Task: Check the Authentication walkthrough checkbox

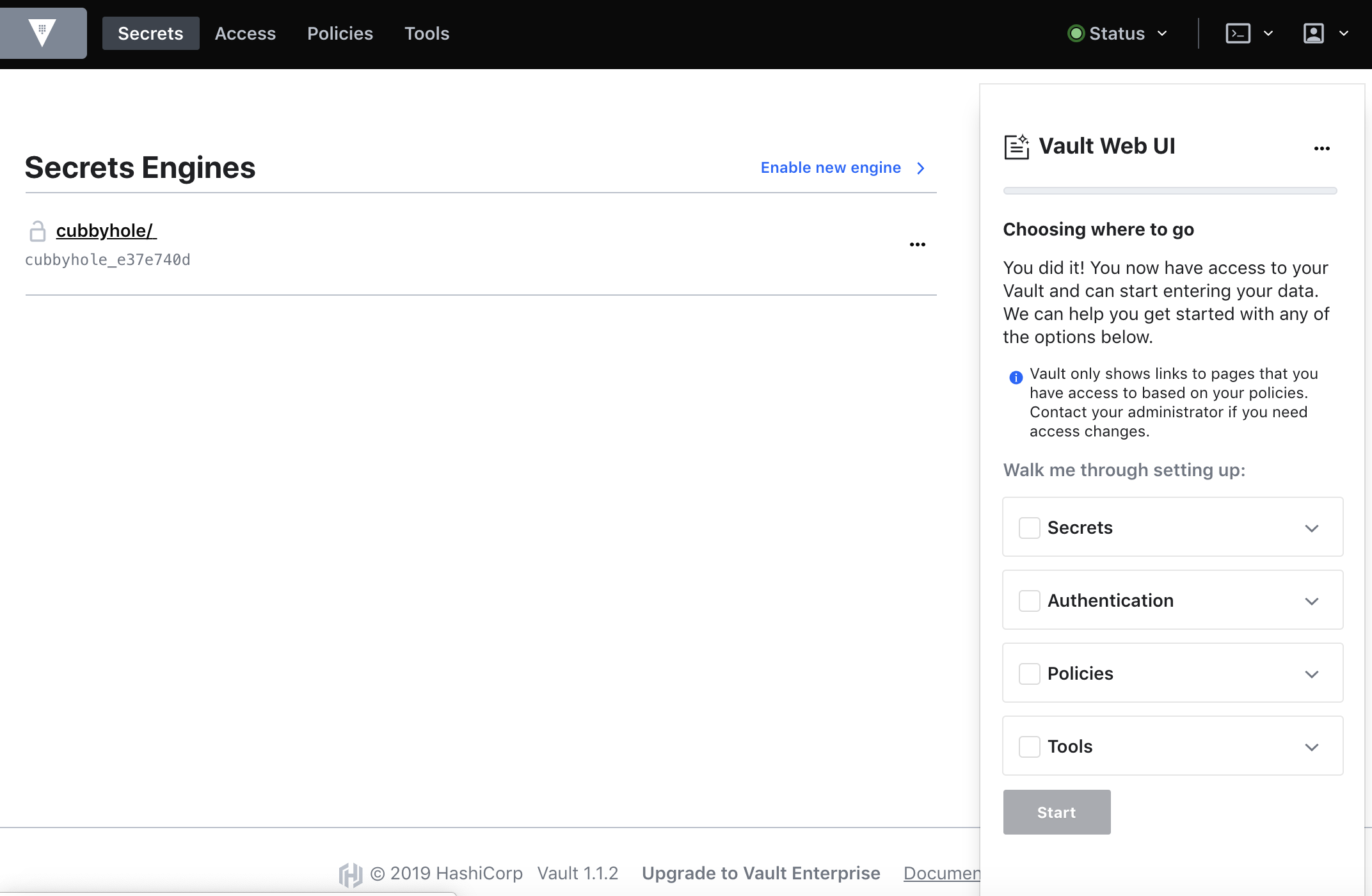Action: [x=1029, y=601]
